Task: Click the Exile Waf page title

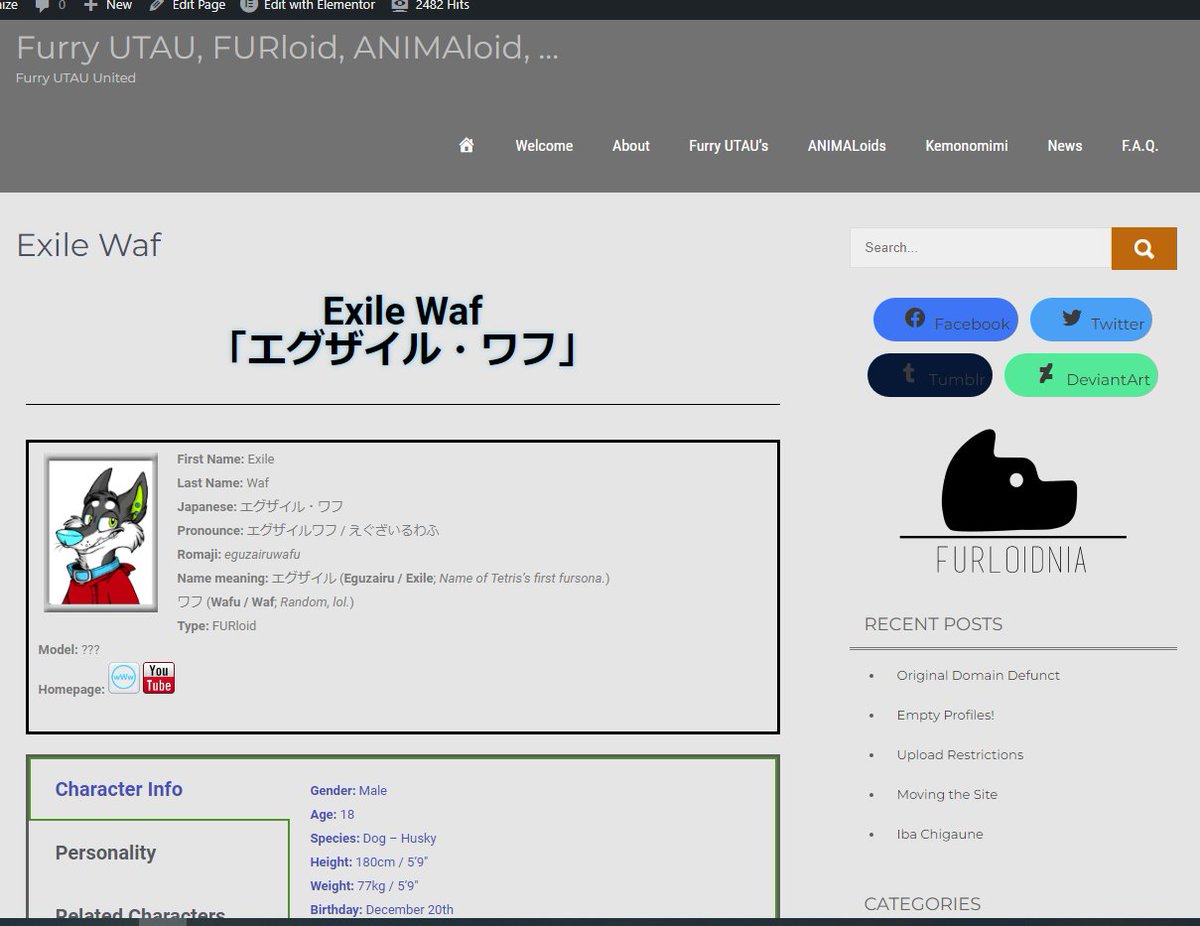Action: (89, 245)
